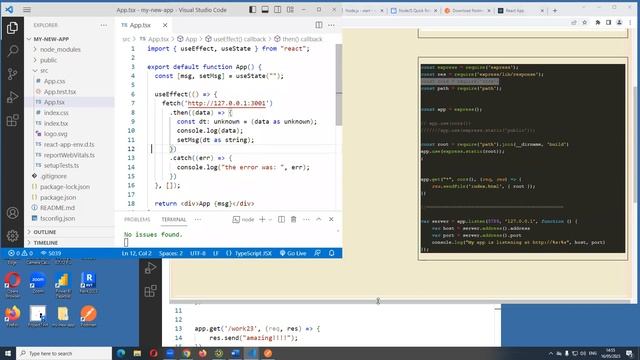The width and height of the screenshot is (640, 360).
Task: Open editor More Actions ellipsis
Action: click(x=331, y=25)
